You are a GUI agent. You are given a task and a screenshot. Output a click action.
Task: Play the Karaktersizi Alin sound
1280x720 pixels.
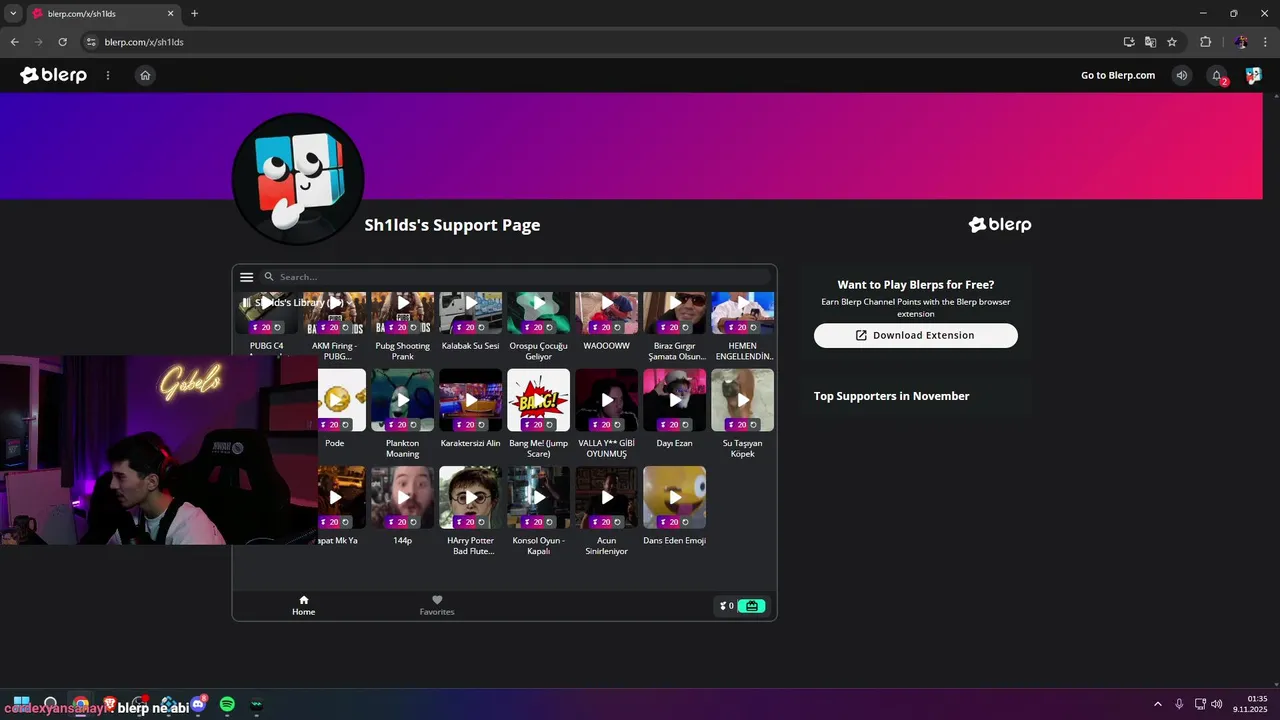pyautogui.click(x=471, y=400)
